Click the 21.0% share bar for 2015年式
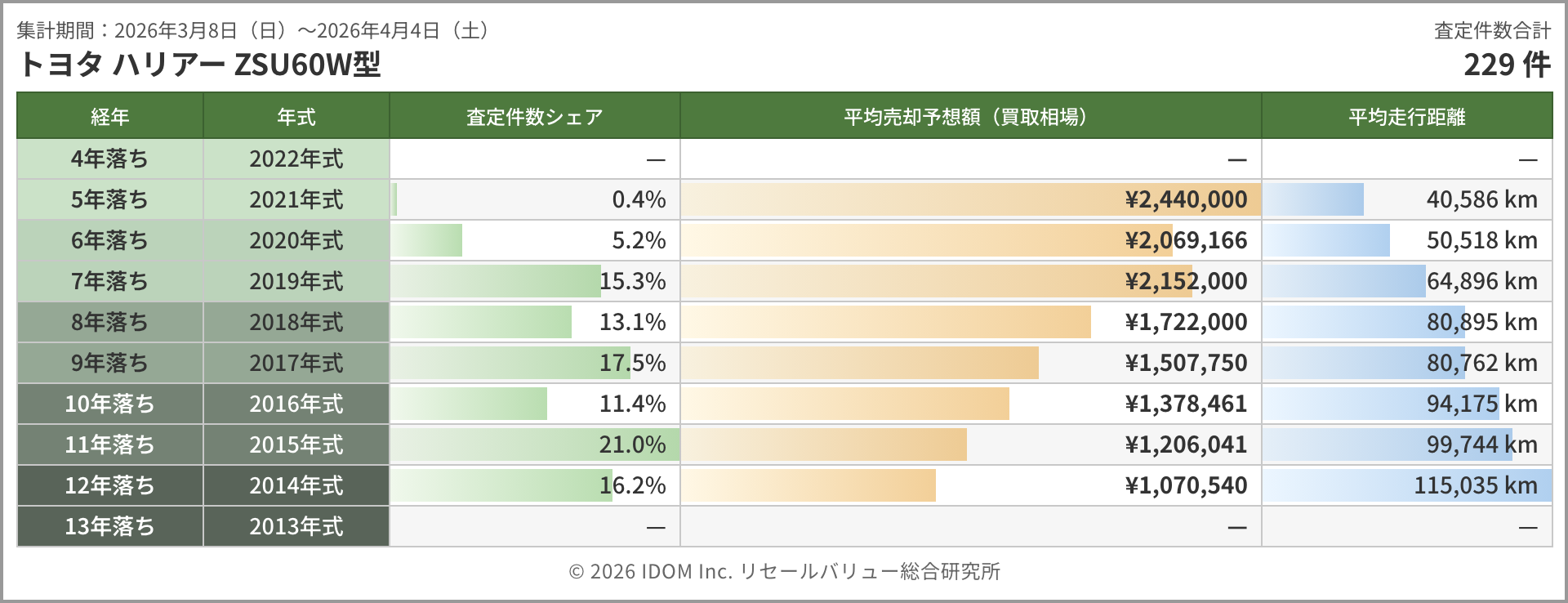This screenshot has height=603, width=1568. click(534, 444)
